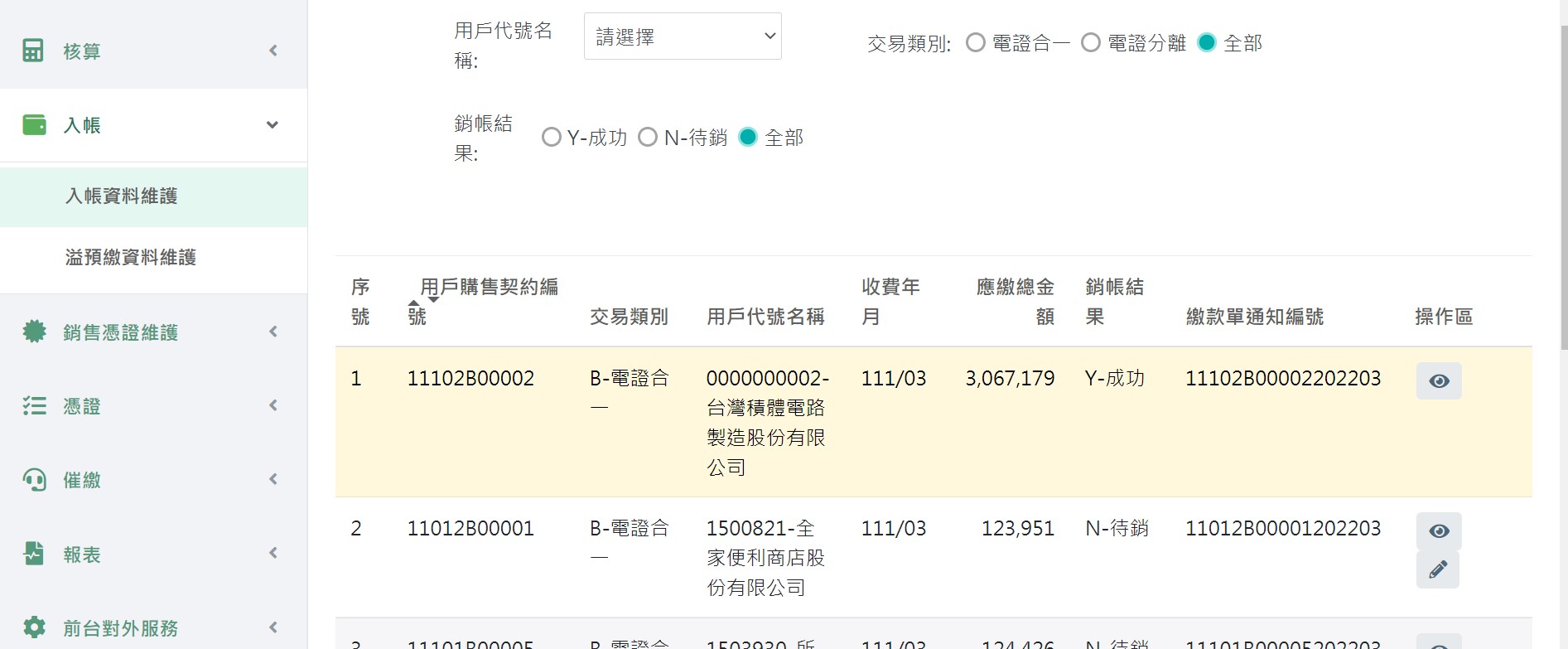Screen dimensions: 1568x649
Task: Collapse the 入帳 menu chevron
Action: click(272, 125)
